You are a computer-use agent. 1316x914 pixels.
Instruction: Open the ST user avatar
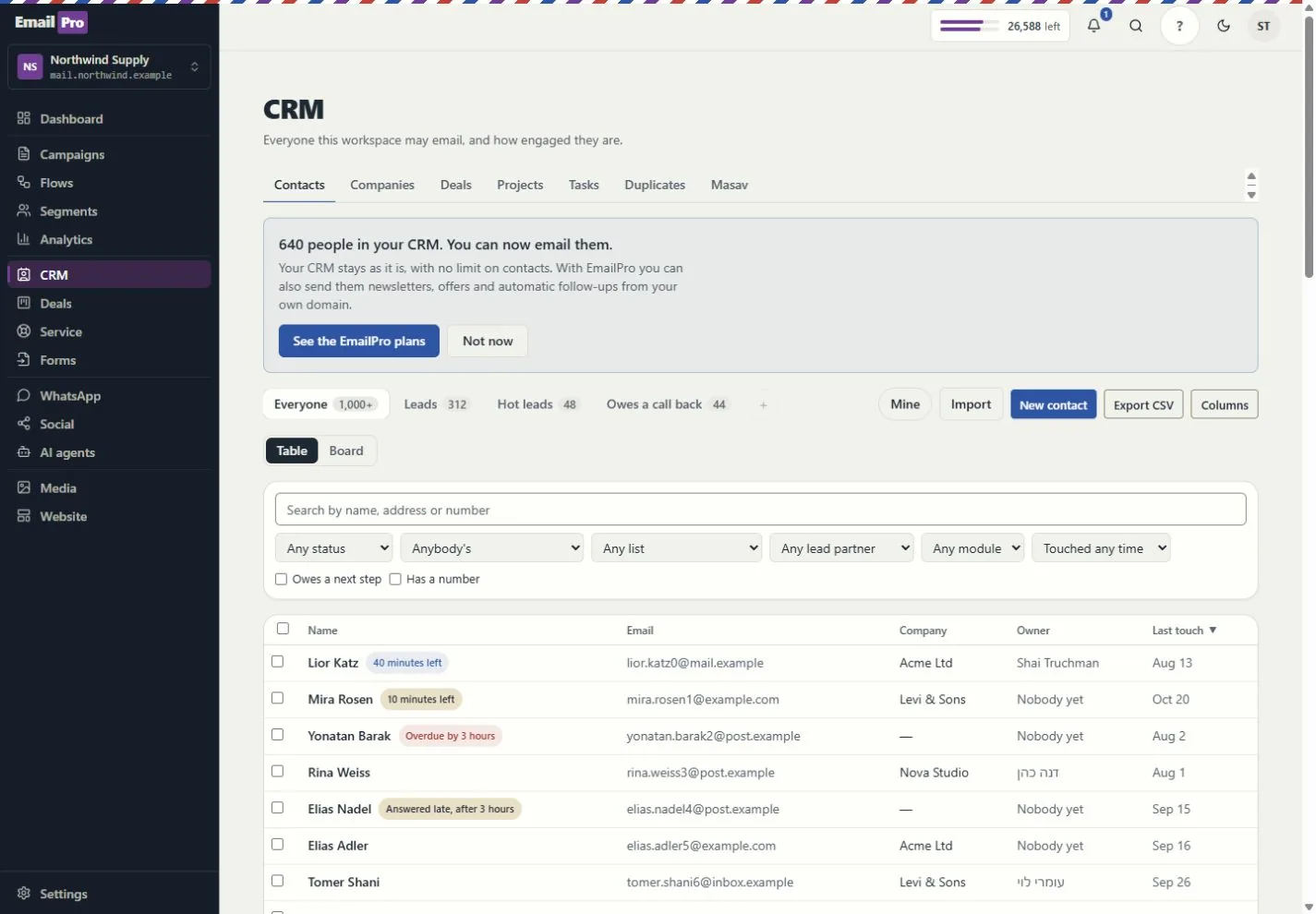pos(1263,26)
